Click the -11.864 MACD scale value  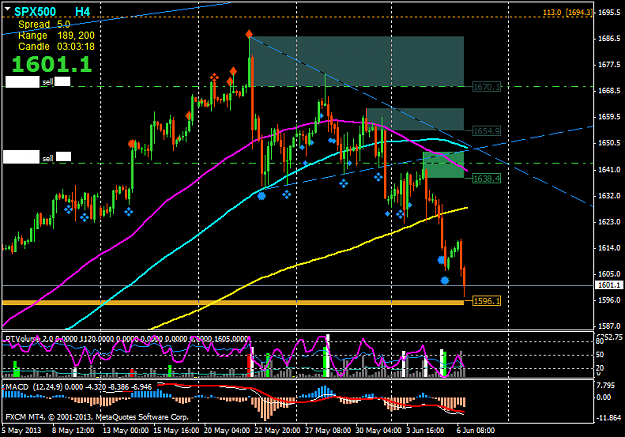tap(608, 418)
